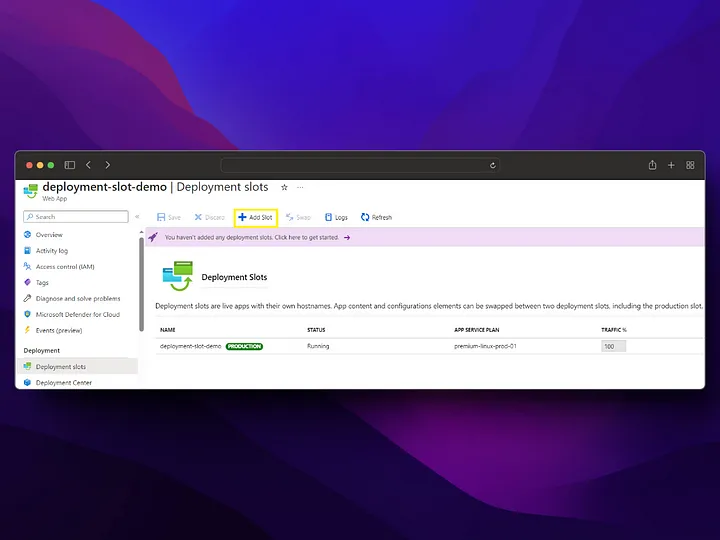The width and height of the screenshot is (720, 540).
Task: Click the Deployment Slots large icon
Action: tap(178, 276)
